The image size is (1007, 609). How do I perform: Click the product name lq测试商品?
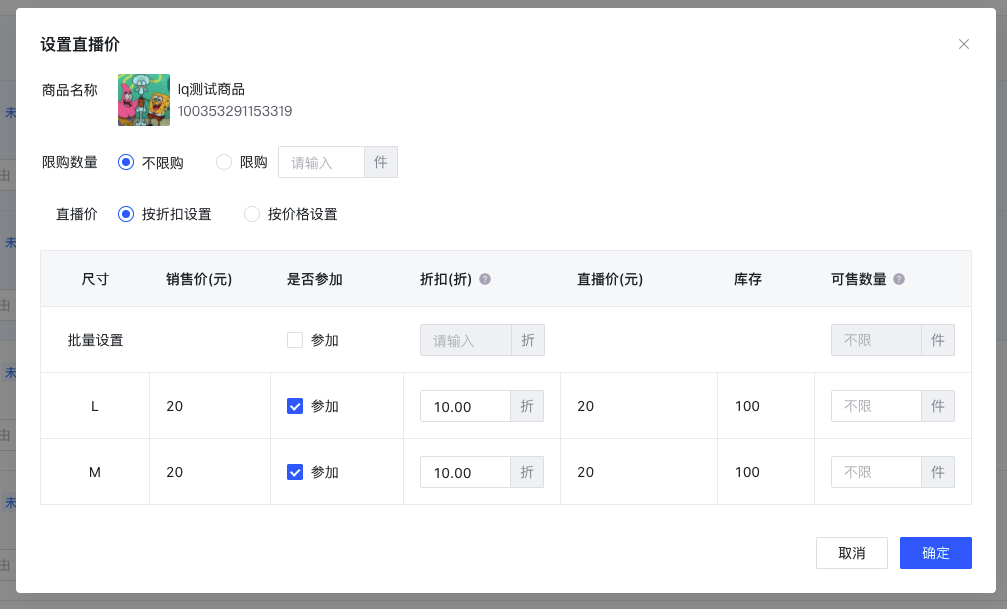[x=211, y=89]
